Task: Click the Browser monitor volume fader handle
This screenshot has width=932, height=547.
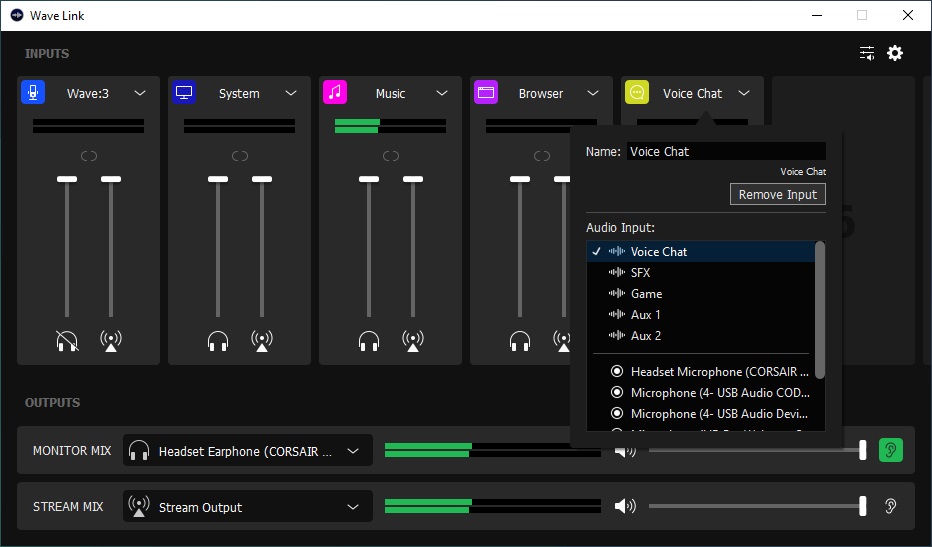Action: coord(520,179)
